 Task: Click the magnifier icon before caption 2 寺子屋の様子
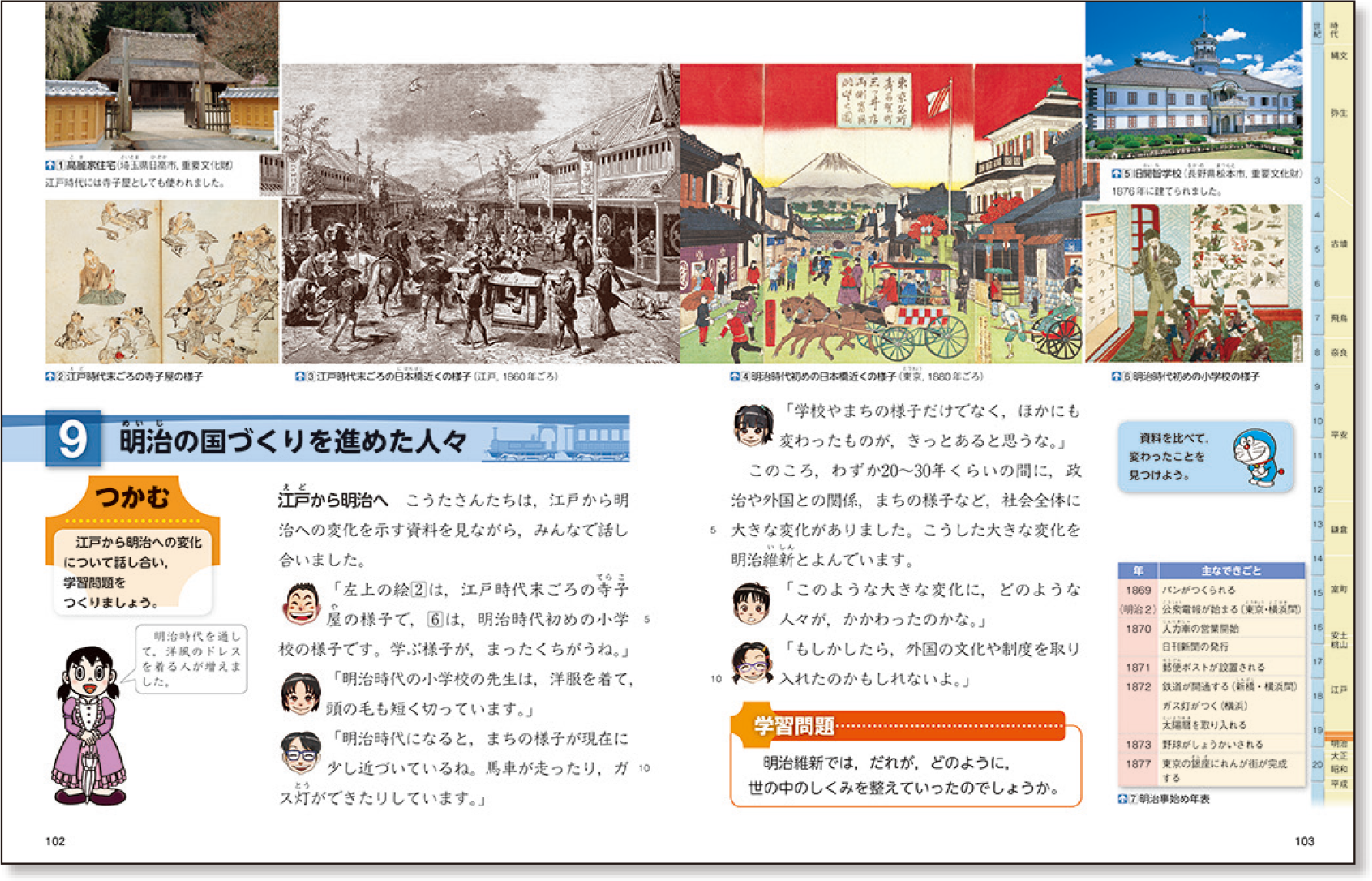pos(50,377)
